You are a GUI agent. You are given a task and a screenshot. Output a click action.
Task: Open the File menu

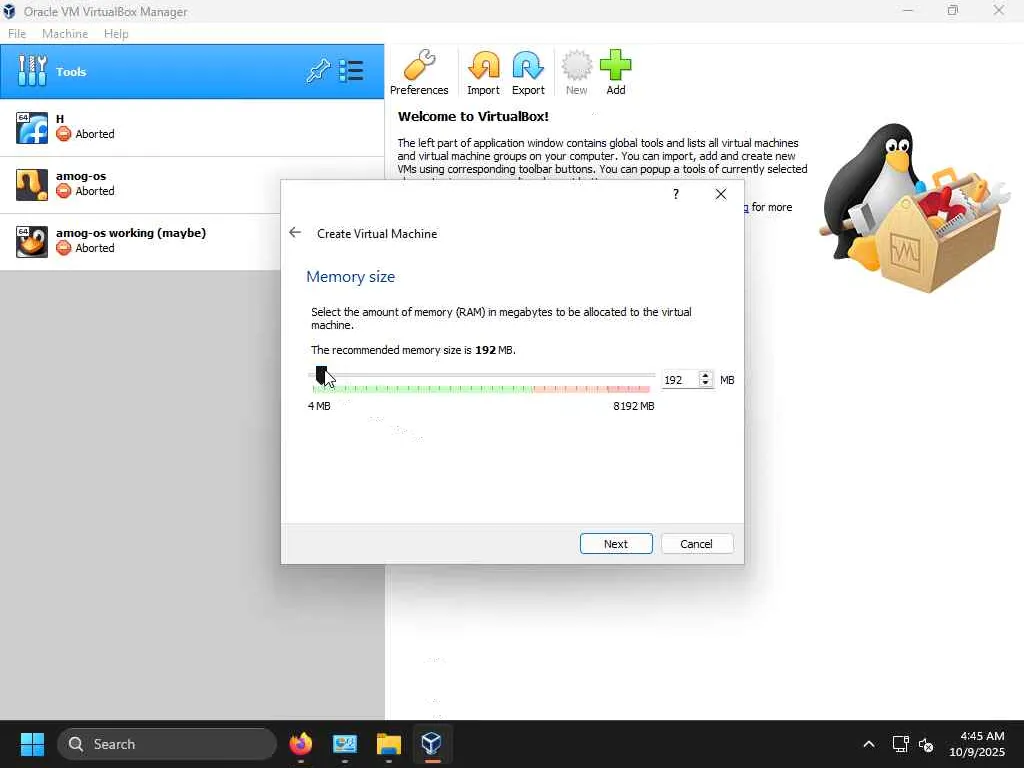tap(17, 33)
